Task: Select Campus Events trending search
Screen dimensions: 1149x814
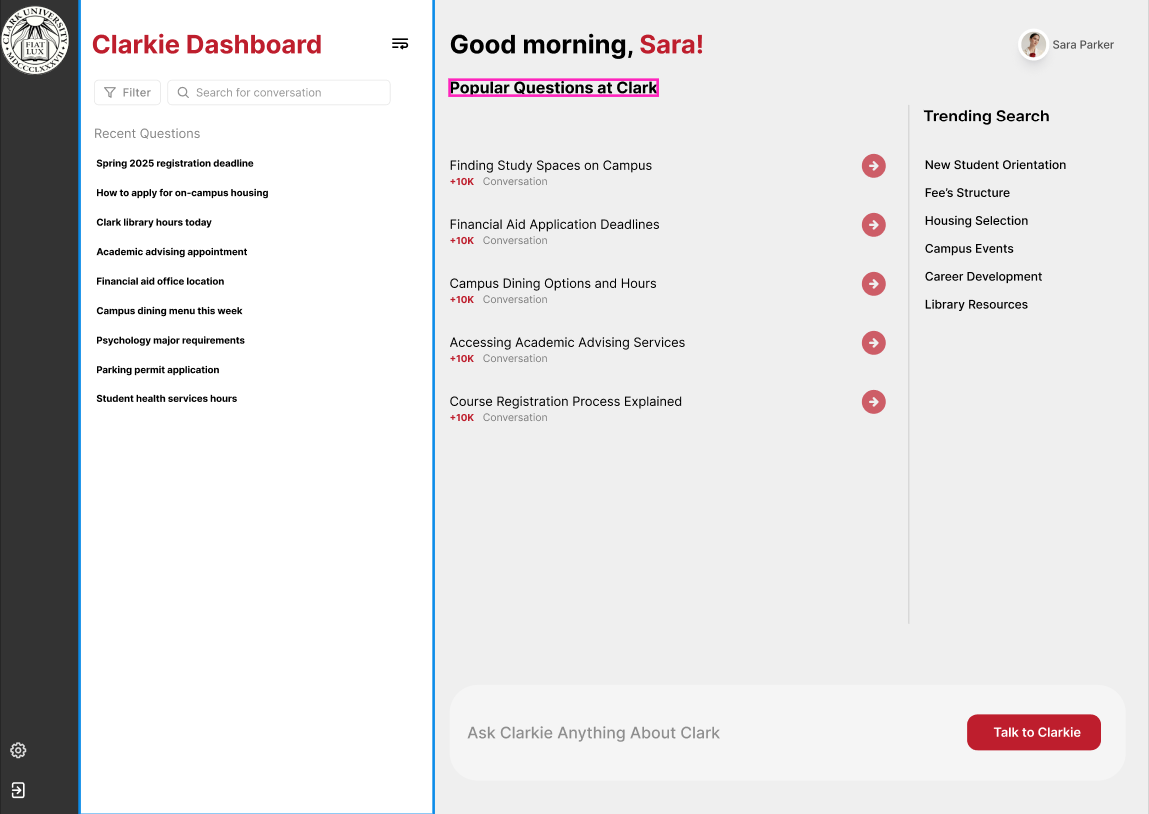Action: click(969, 248)
